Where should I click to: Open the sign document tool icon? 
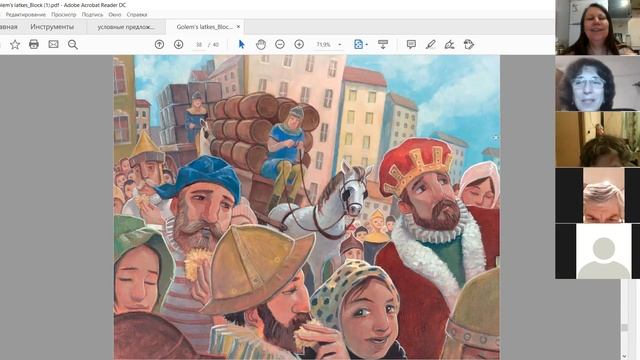point(449,44)
